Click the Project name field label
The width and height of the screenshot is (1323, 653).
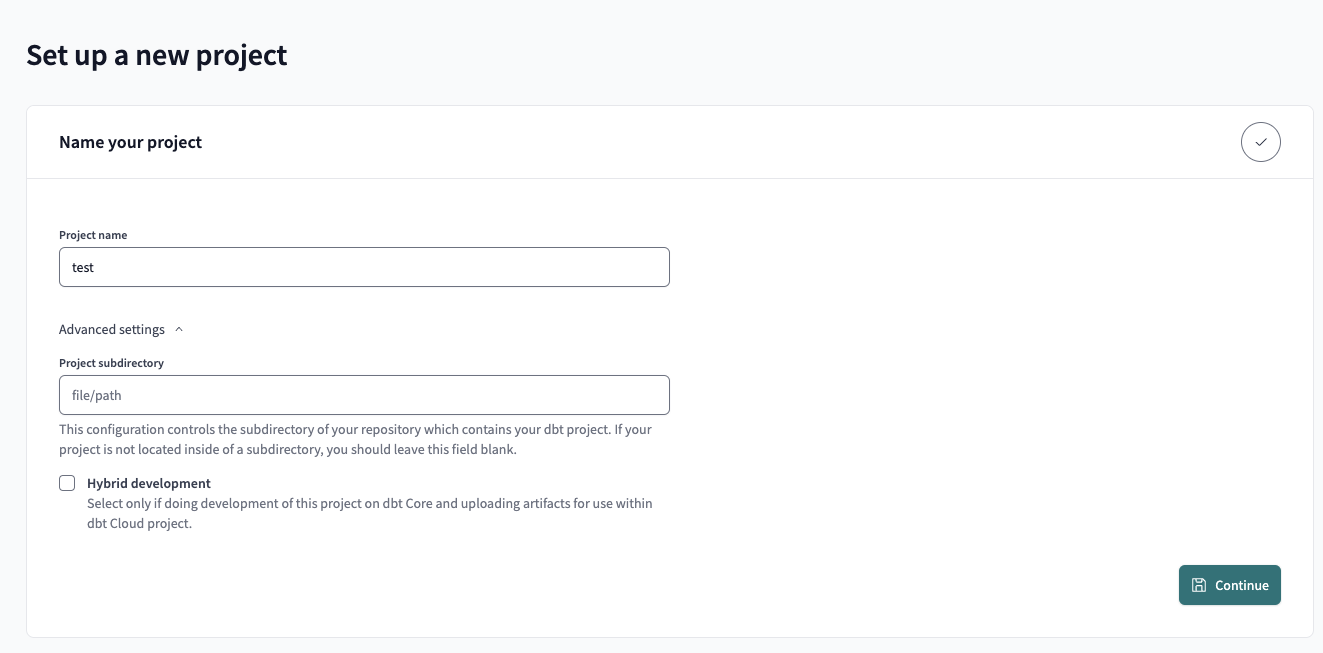point(93,235)
